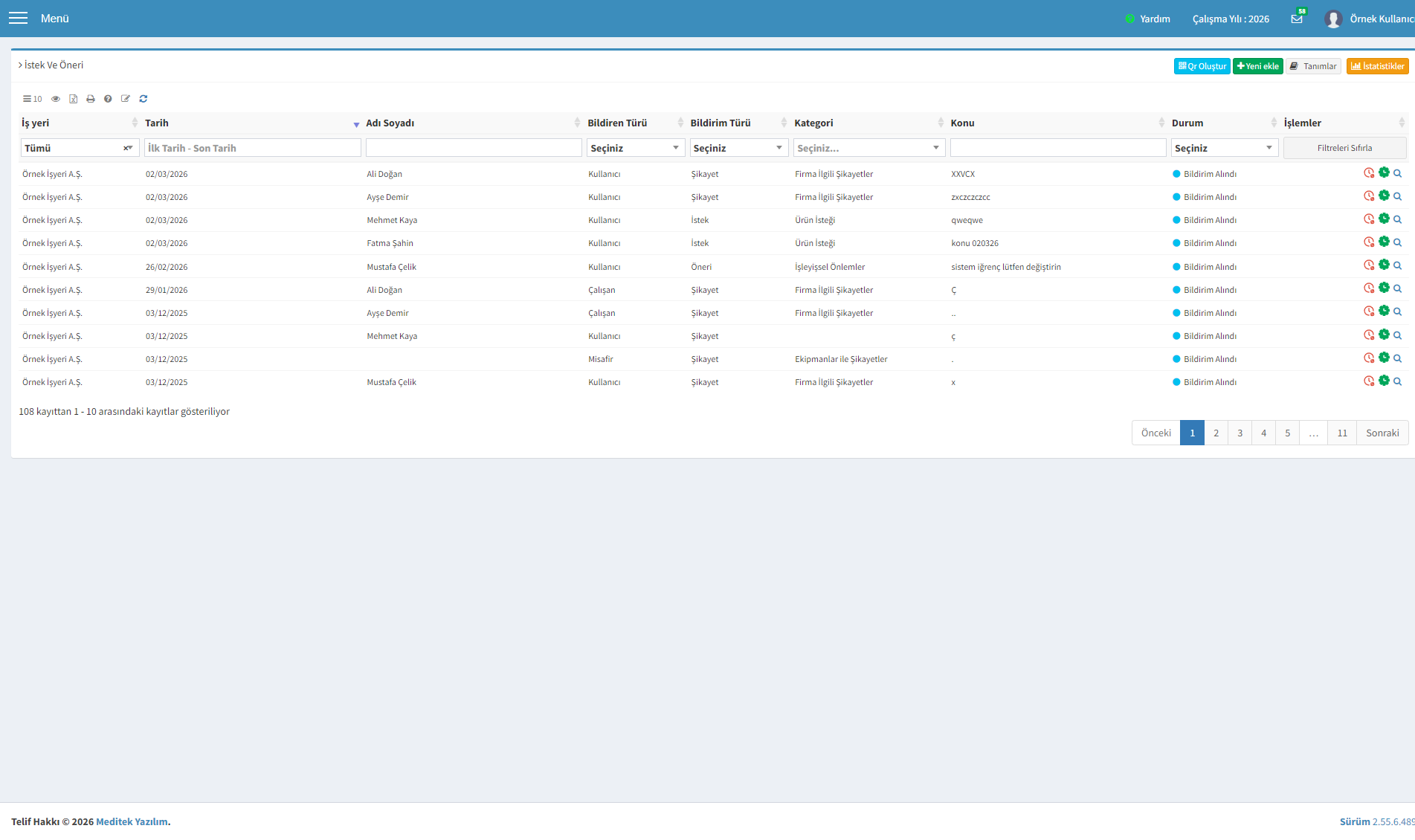
Task: Go to Sonraki page
Action: pyautogui.click(x=1382, y=433)
